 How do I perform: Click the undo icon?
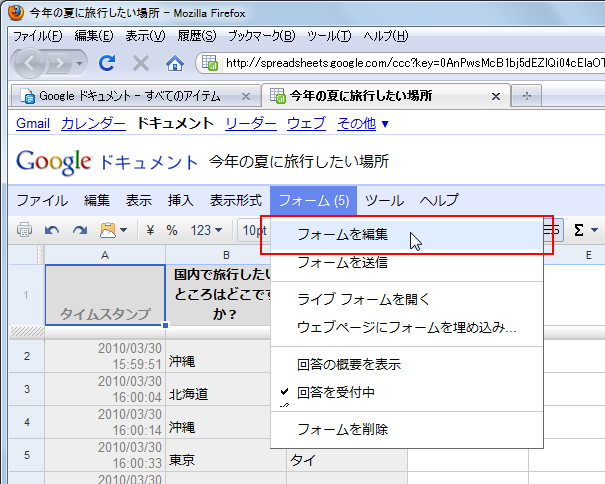pos(52,230)
